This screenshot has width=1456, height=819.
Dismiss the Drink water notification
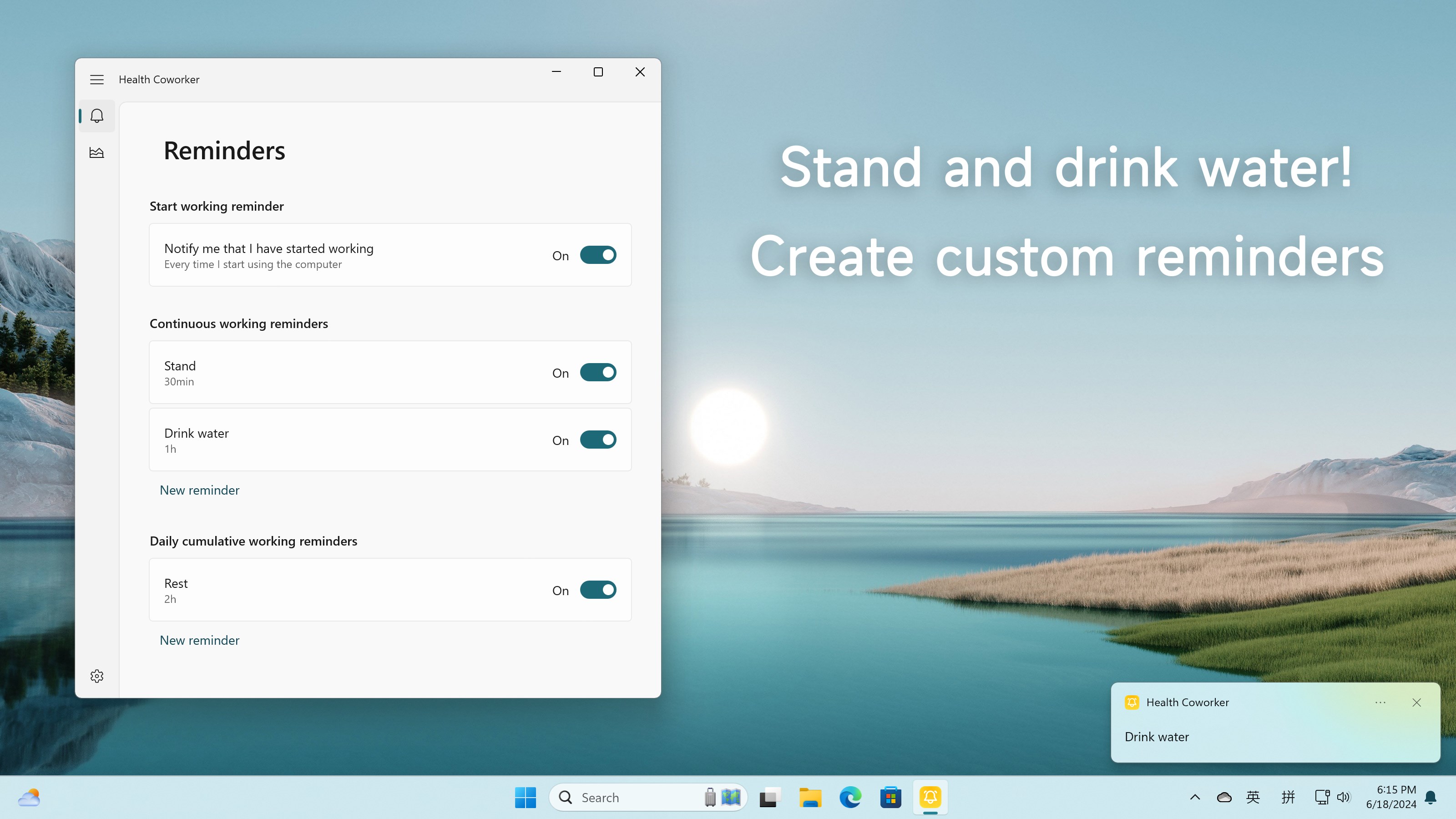point(1416,703)
